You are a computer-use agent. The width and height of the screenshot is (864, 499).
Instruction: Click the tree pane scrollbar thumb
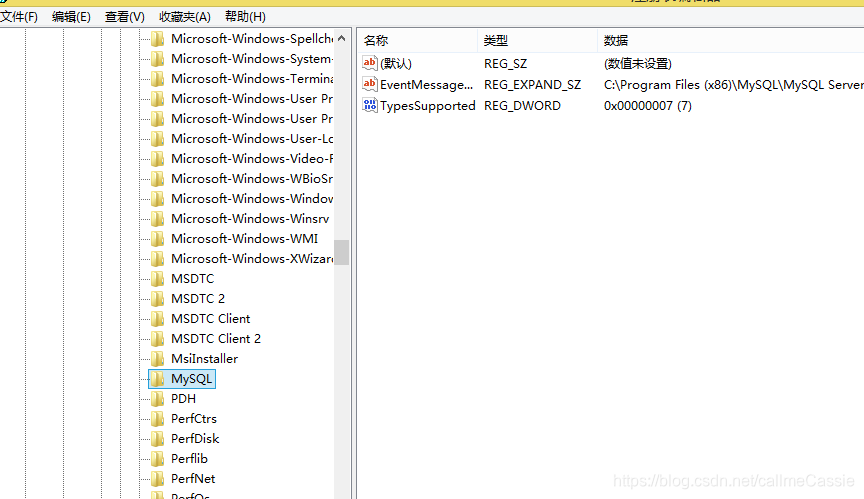point(342,252)
